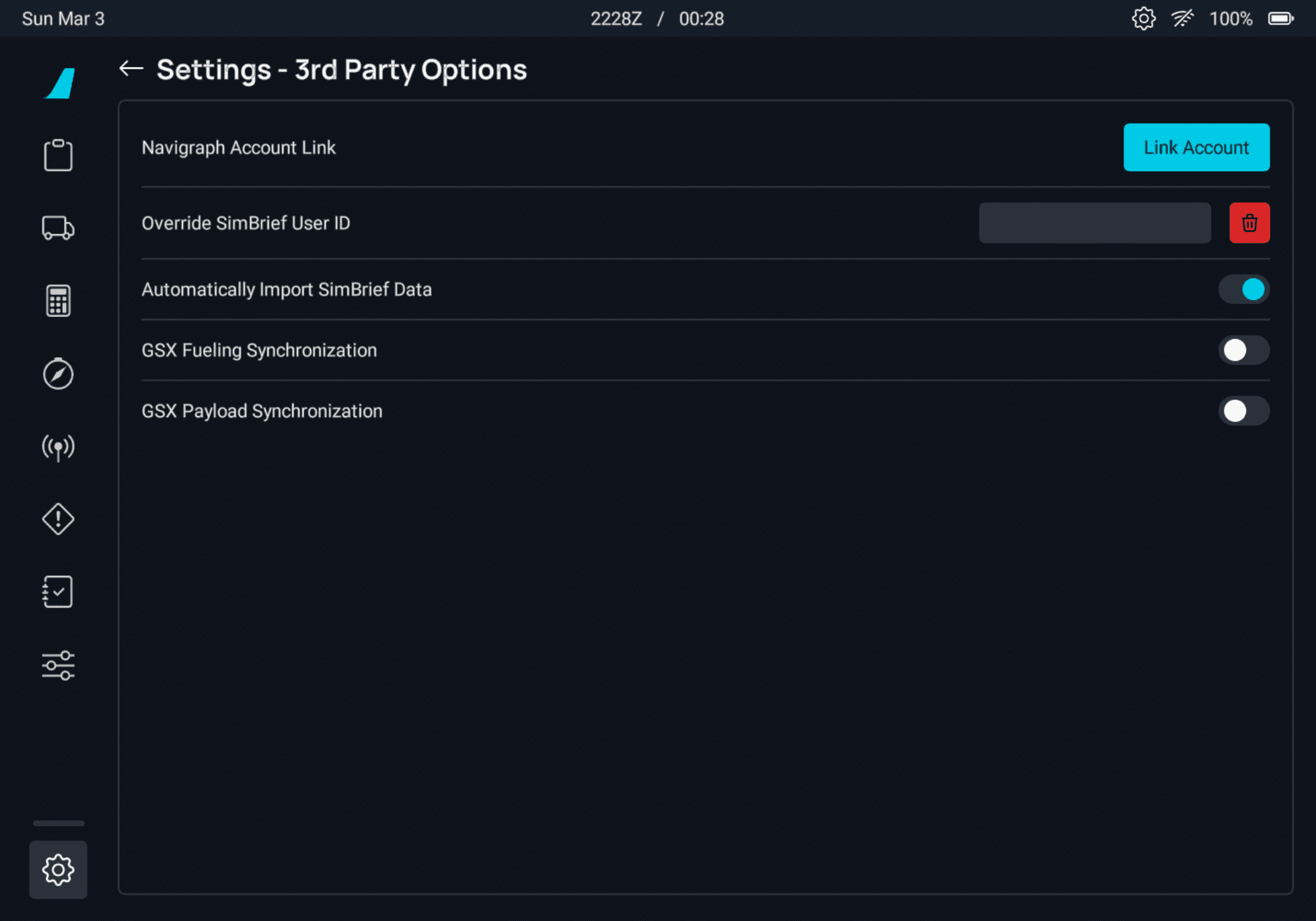Click the wifi disconnected status icon
Screen dimensions: 1316x921
[x=1182, y=18]
